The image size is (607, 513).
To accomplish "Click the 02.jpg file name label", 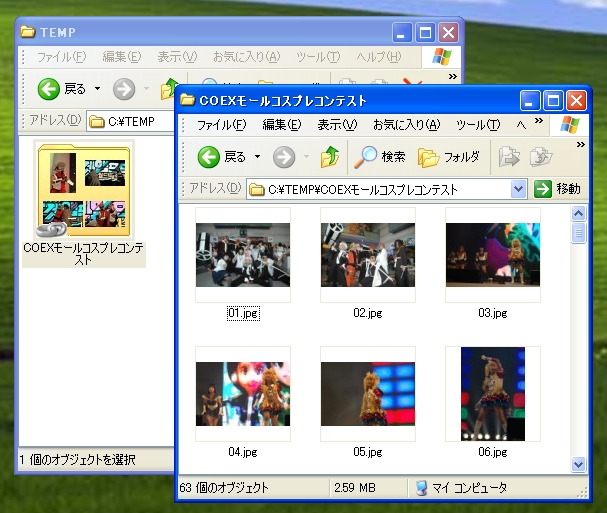I will click(368, 313).
